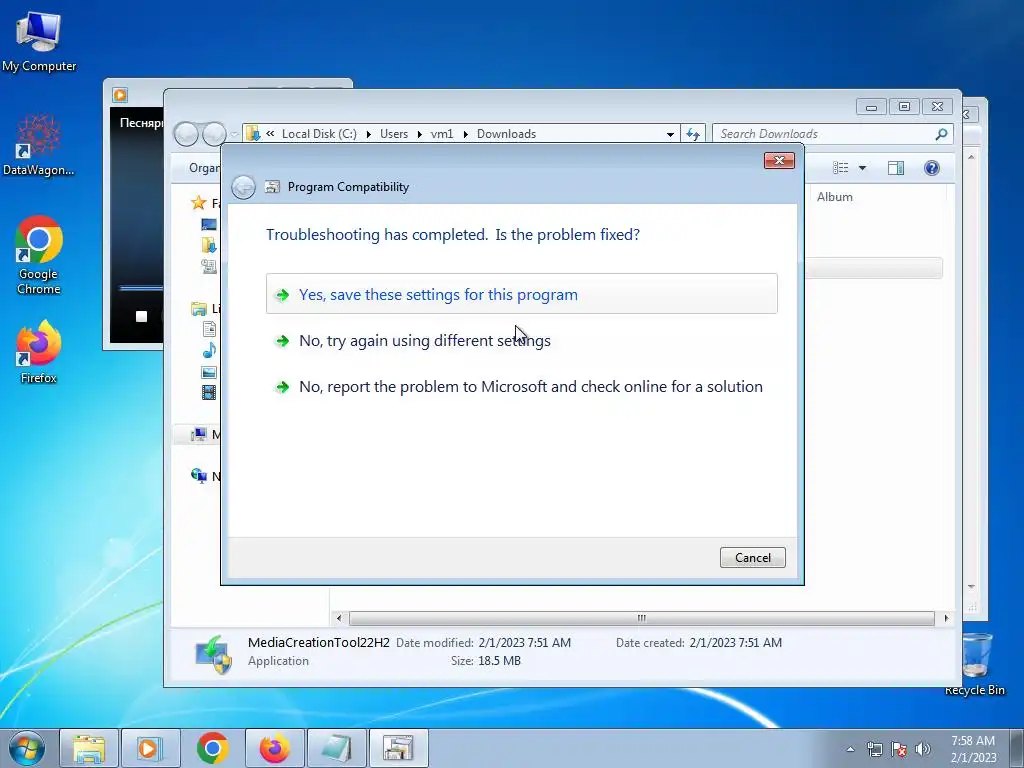Click the media player title bar icon

pyautogui.click(x=120, y=95)
